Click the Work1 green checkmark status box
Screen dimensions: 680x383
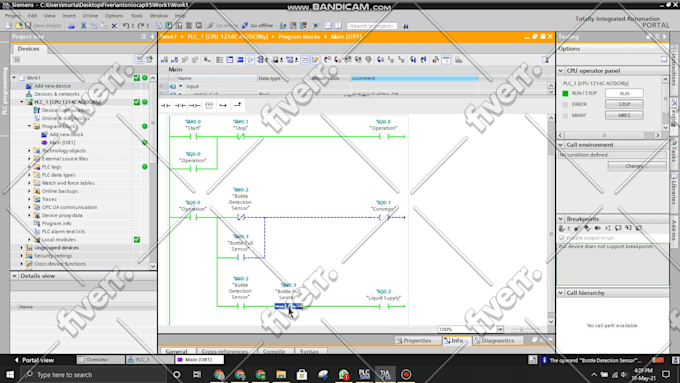(137, 78)
